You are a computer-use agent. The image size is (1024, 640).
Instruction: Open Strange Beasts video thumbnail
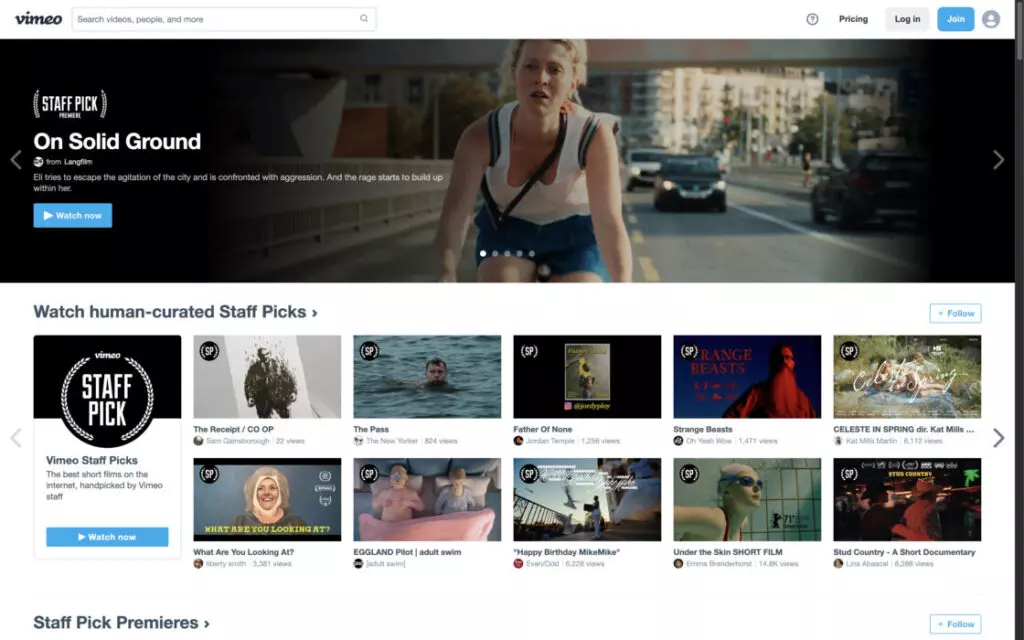click(747, 377)
